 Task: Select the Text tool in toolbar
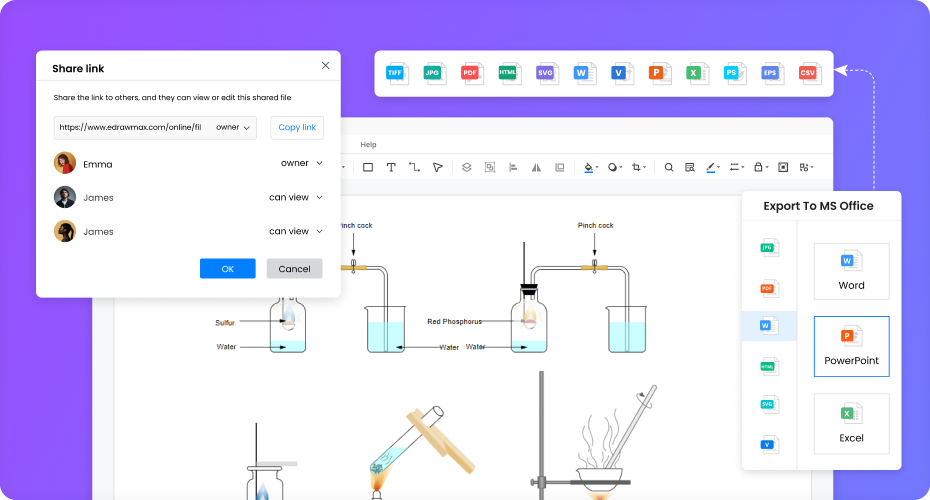tap(391, 167)
